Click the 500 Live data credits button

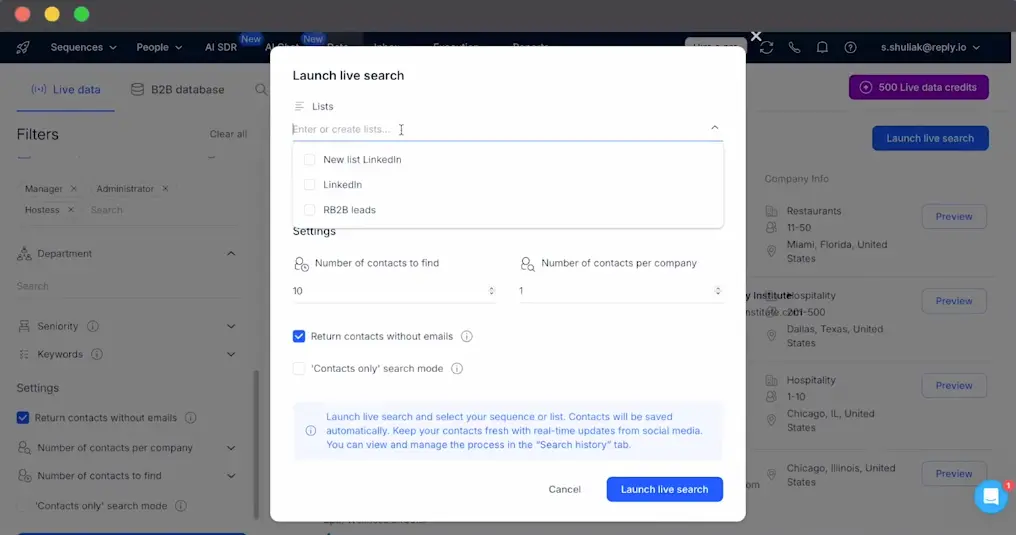pos(918,87)
